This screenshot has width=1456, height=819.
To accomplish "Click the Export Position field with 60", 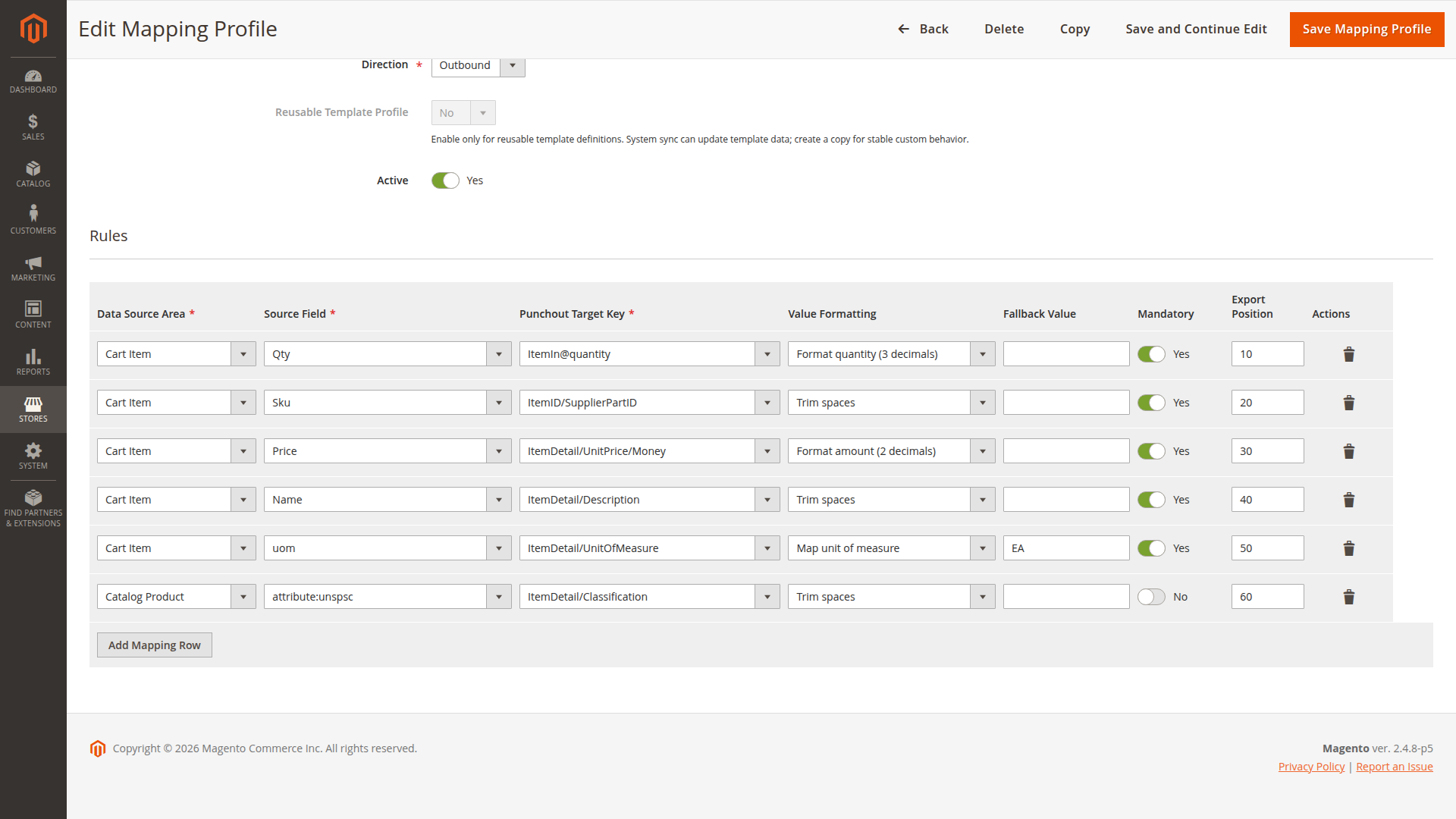I will click(x=1268, y=597).
